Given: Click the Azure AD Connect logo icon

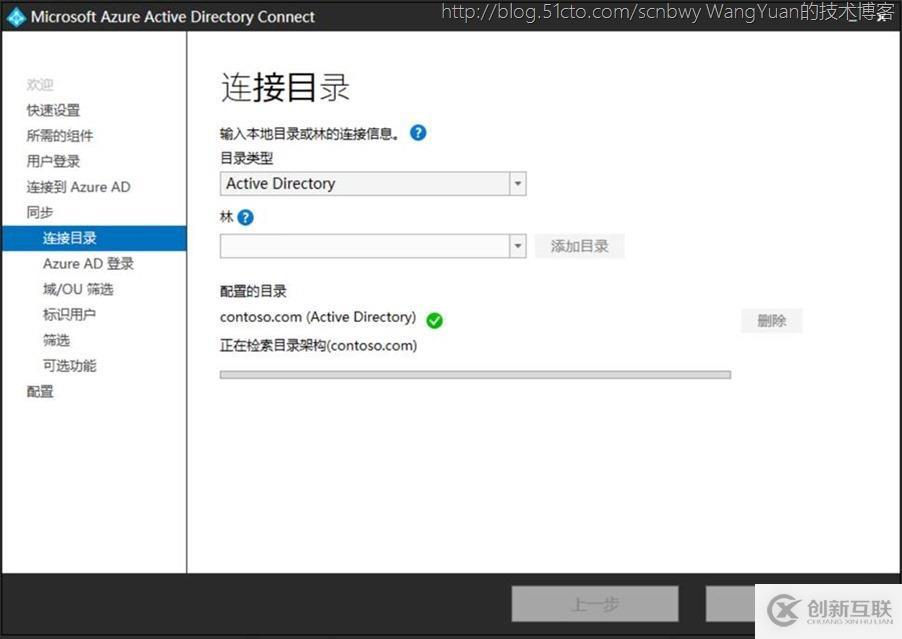Looking at the screenshot, I should 16,17.
